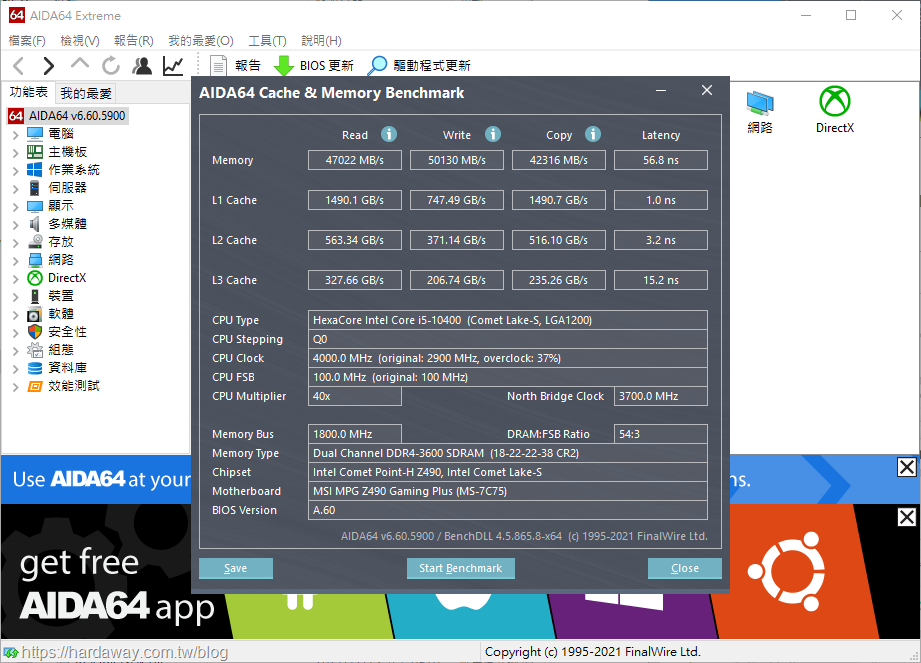Click the Back navigation arrow

coord(18,66)
